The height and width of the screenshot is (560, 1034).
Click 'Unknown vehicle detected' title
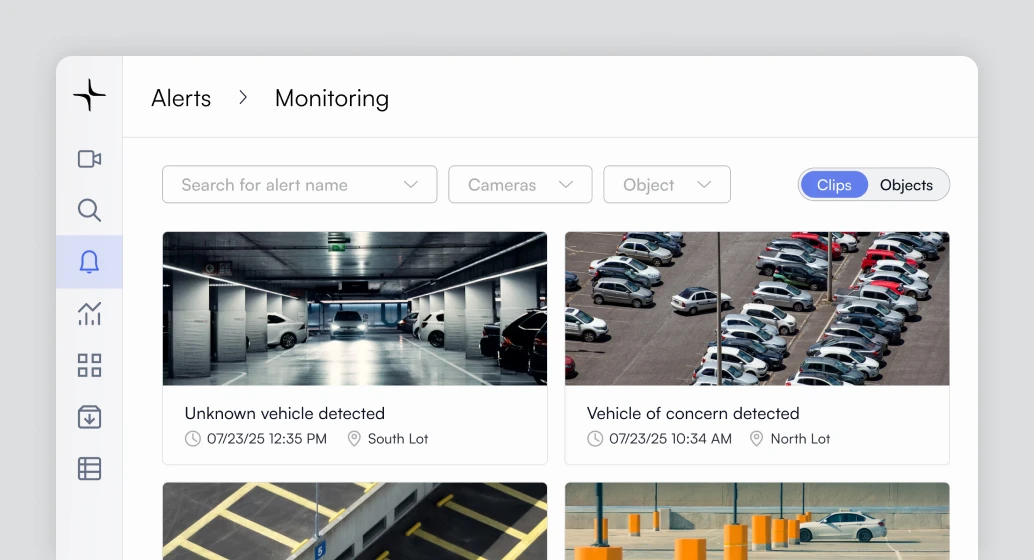pyautogui.click(x=284, y=414)
